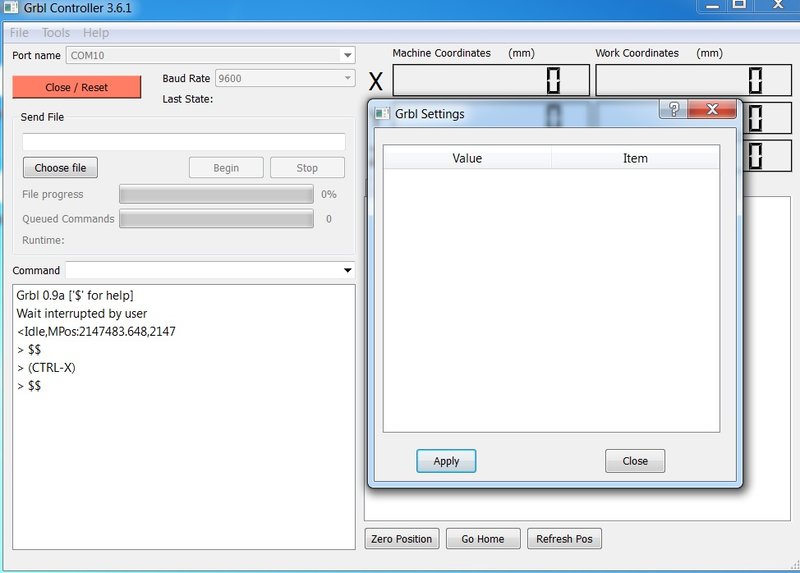Viewport: 800px width, 573px height.
Task: Click the File progress bar
Action: pos(216,194)
